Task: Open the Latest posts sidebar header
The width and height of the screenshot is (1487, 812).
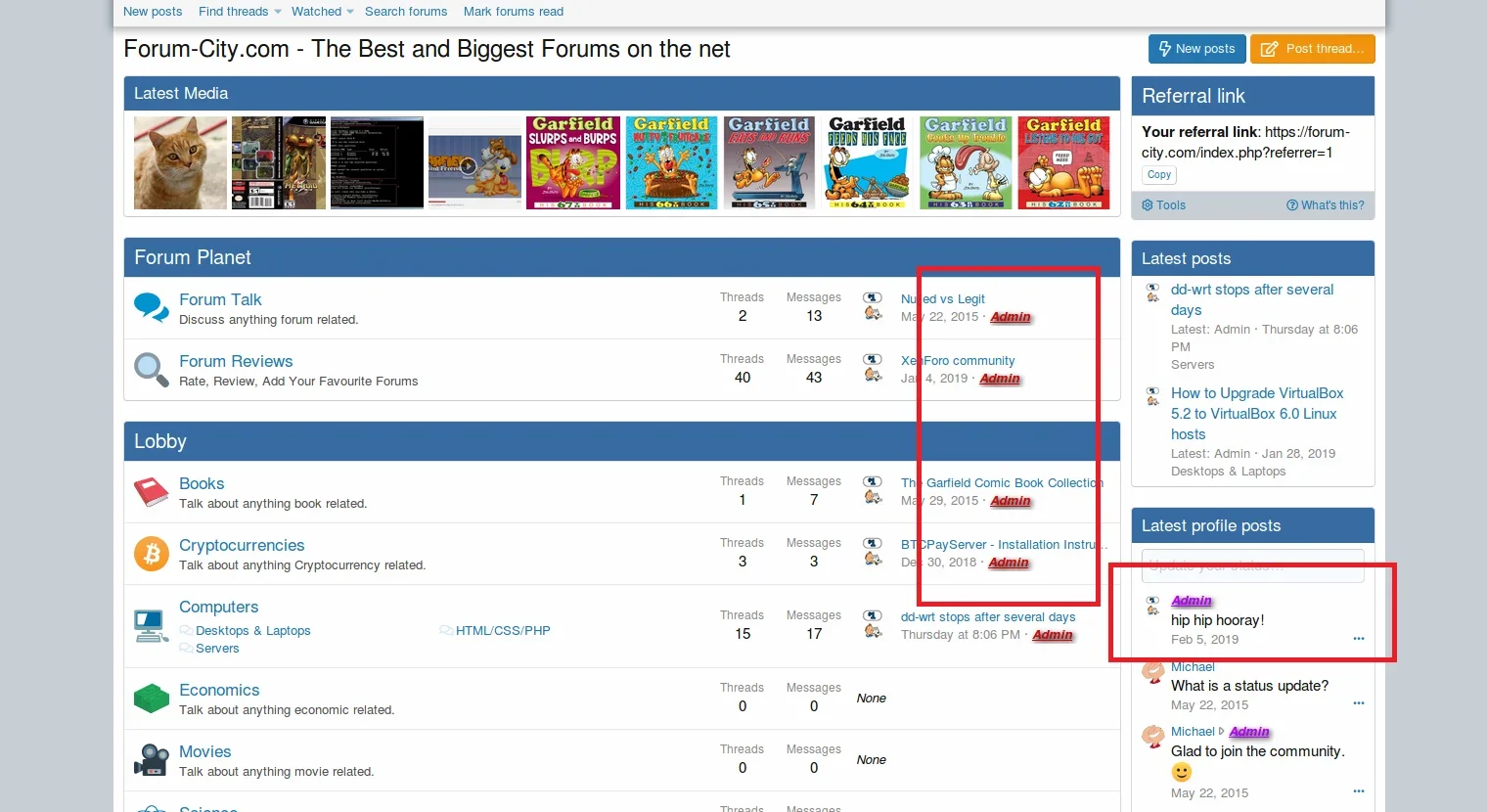Action: pyautogui.click(x=1187, y=259)
